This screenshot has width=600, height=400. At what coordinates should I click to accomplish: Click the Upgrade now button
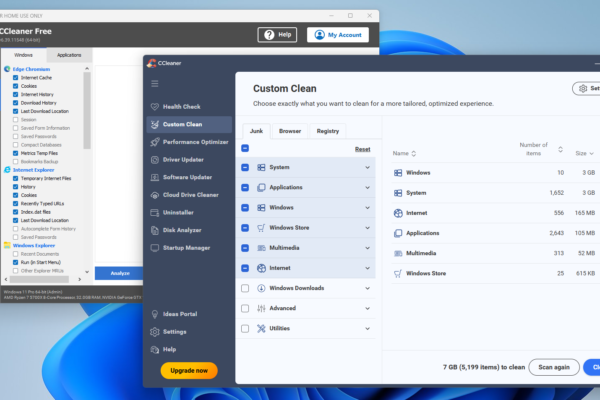point(189,370)
